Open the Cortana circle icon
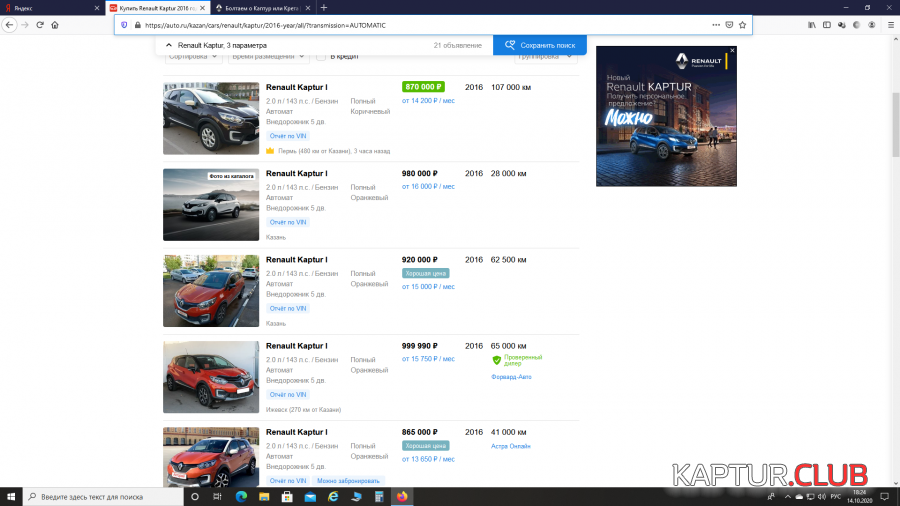 (x=195, y=497)
